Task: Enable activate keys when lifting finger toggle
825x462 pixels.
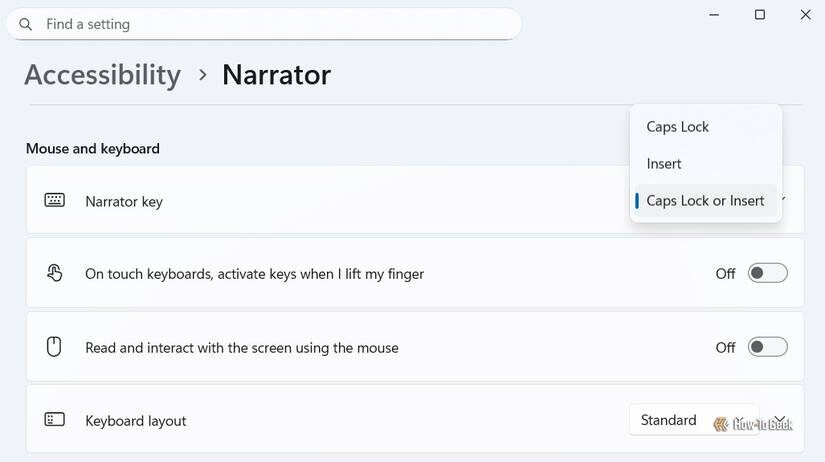Action: (768, 274)
